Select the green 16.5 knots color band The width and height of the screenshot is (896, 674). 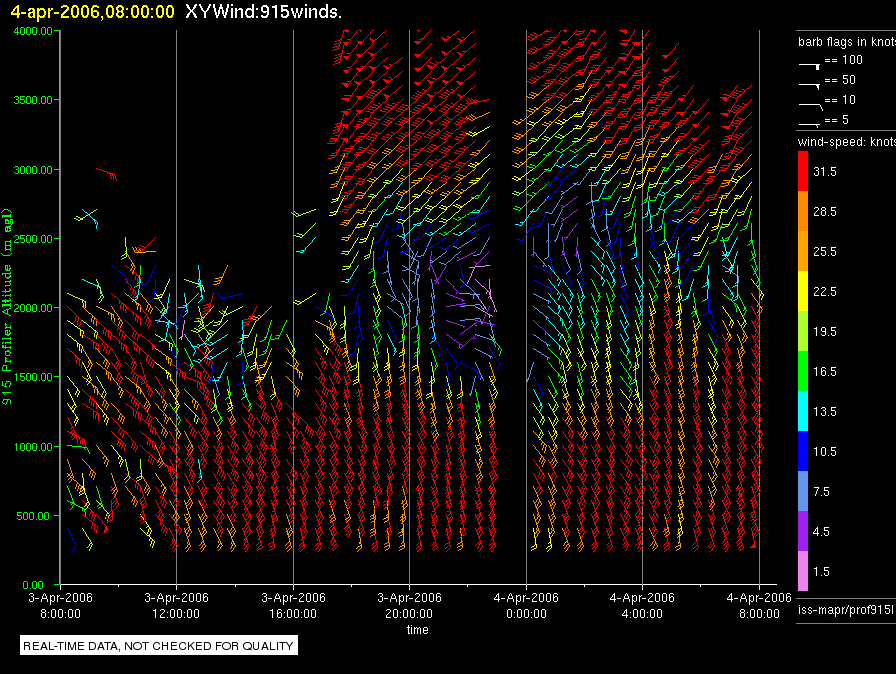[803, 371]
